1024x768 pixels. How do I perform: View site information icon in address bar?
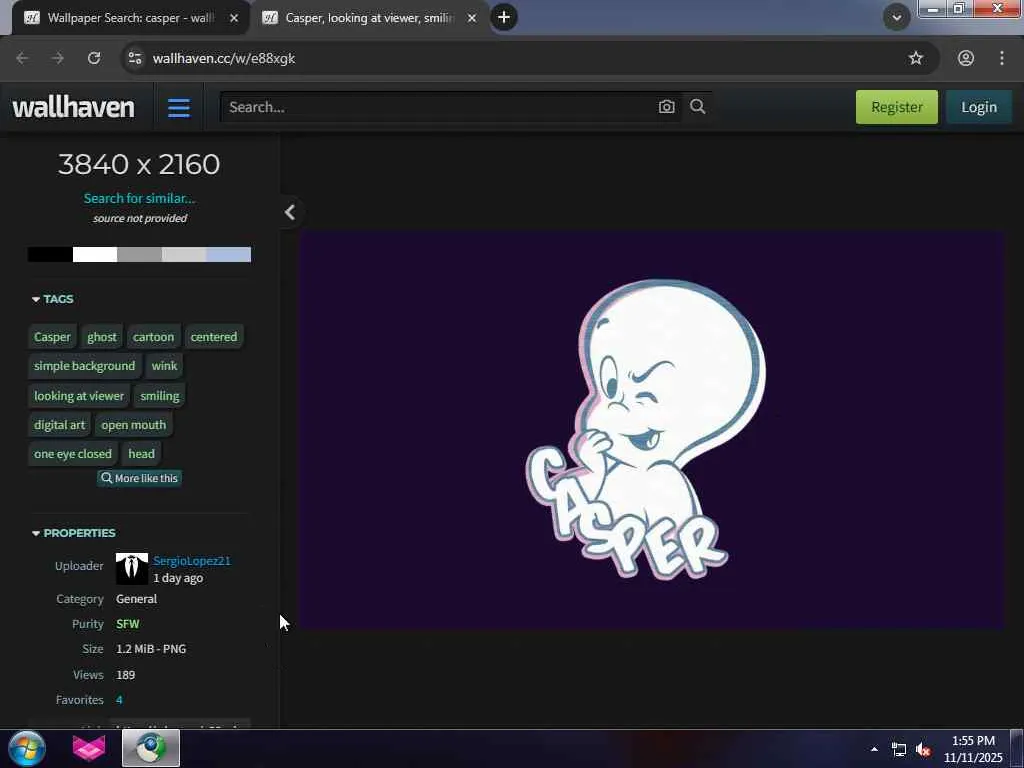pyautogui.click(x=135, y=58)
